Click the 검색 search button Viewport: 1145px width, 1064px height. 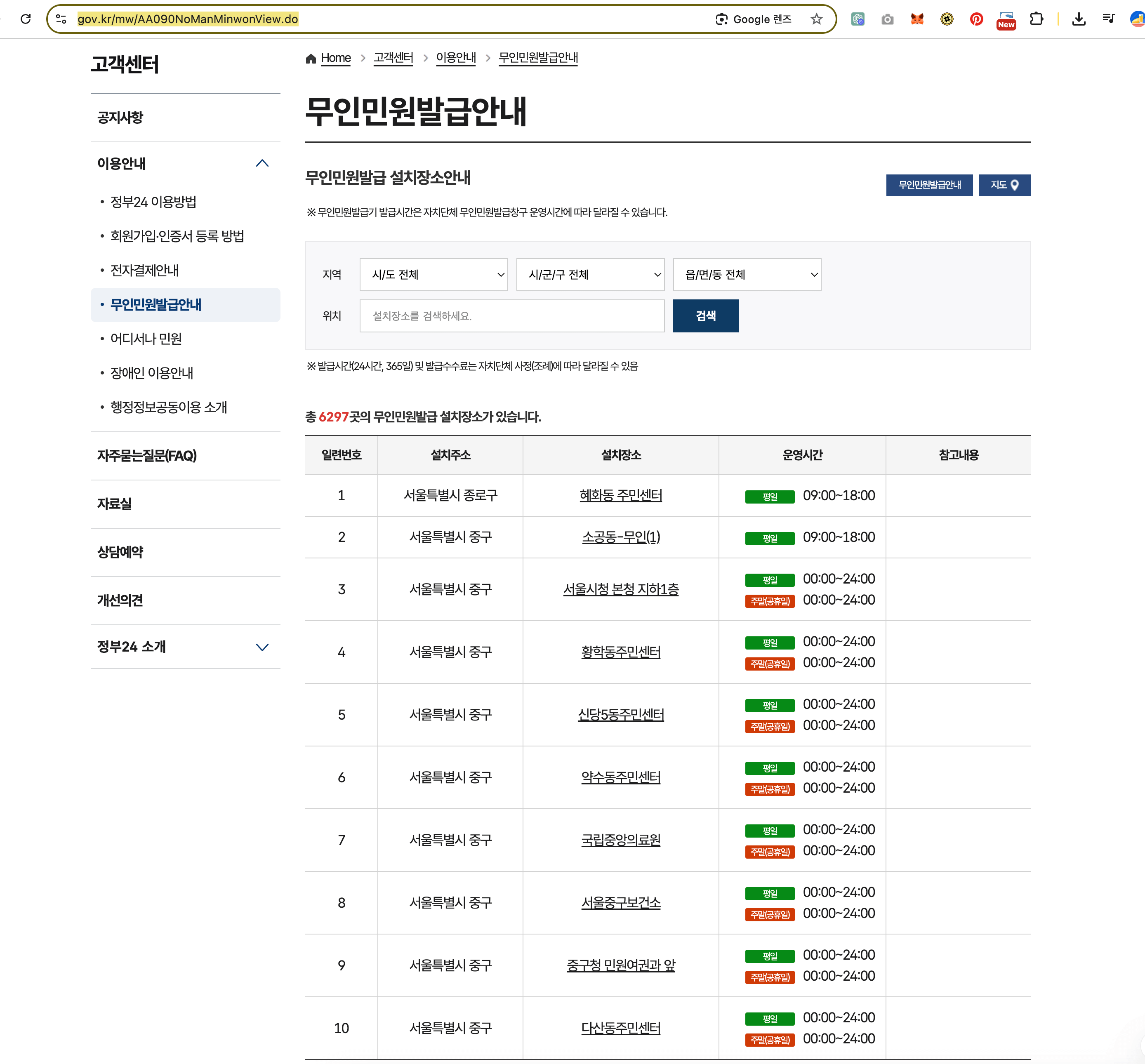click(x=706, y=315)
